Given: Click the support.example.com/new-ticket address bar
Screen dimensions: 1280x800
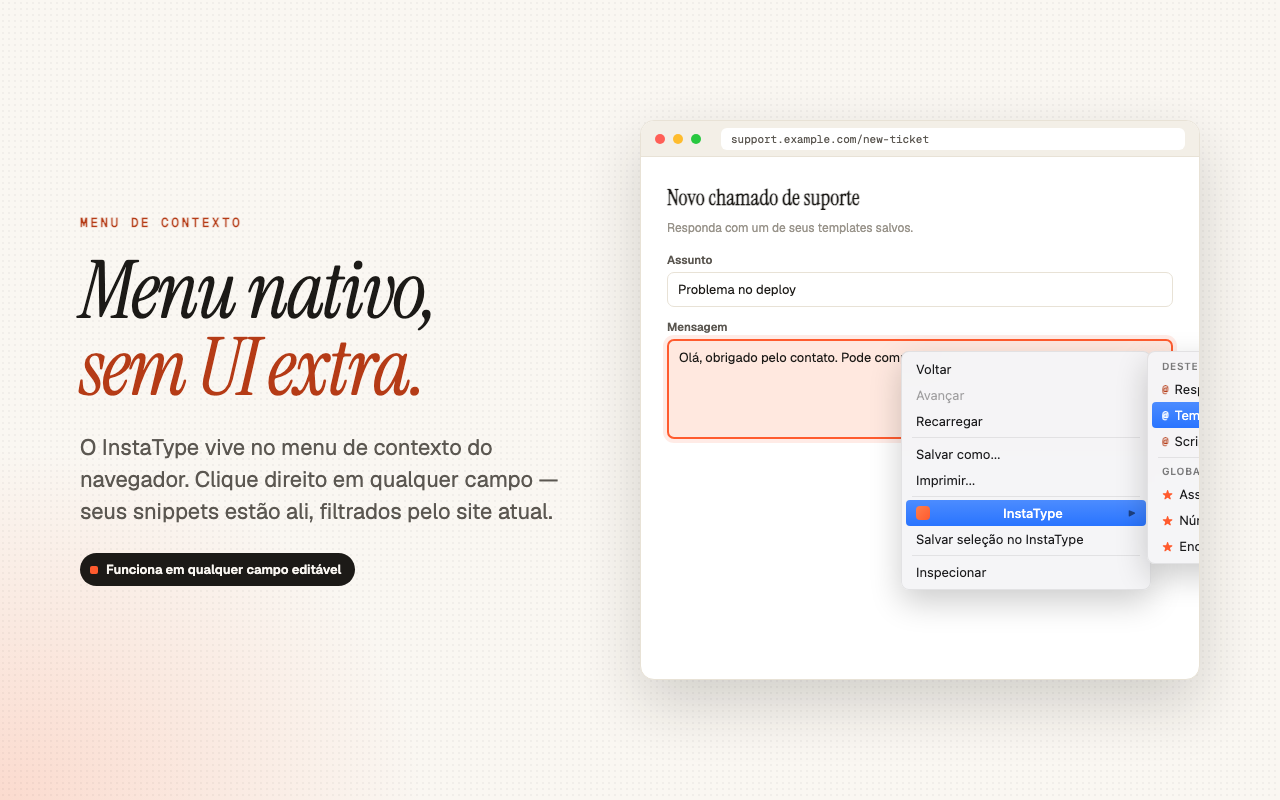Looking at the screenshot, I should tap(953, 139).
